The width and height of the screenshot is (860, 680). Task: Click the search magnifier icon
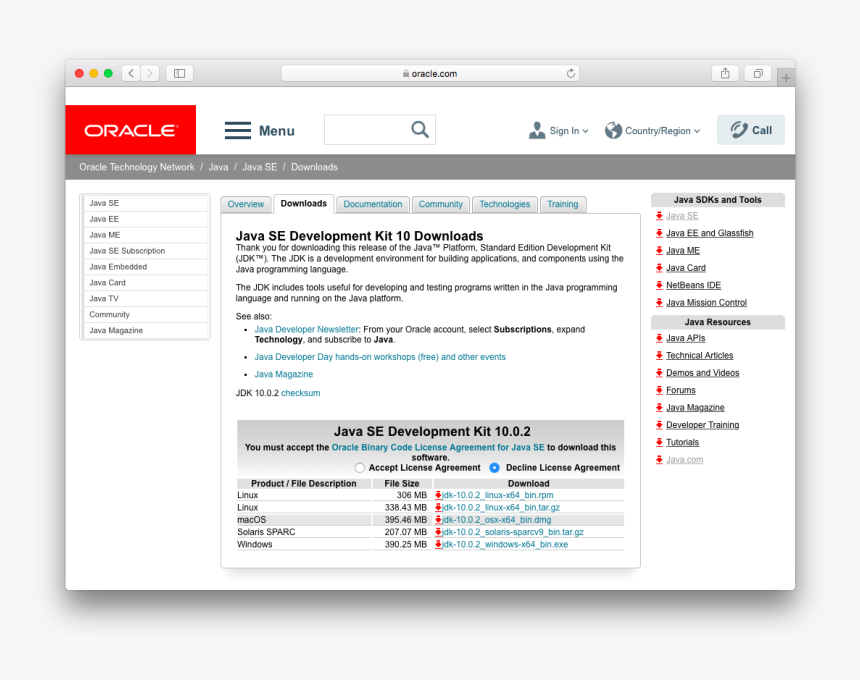(x=420, y=130)
